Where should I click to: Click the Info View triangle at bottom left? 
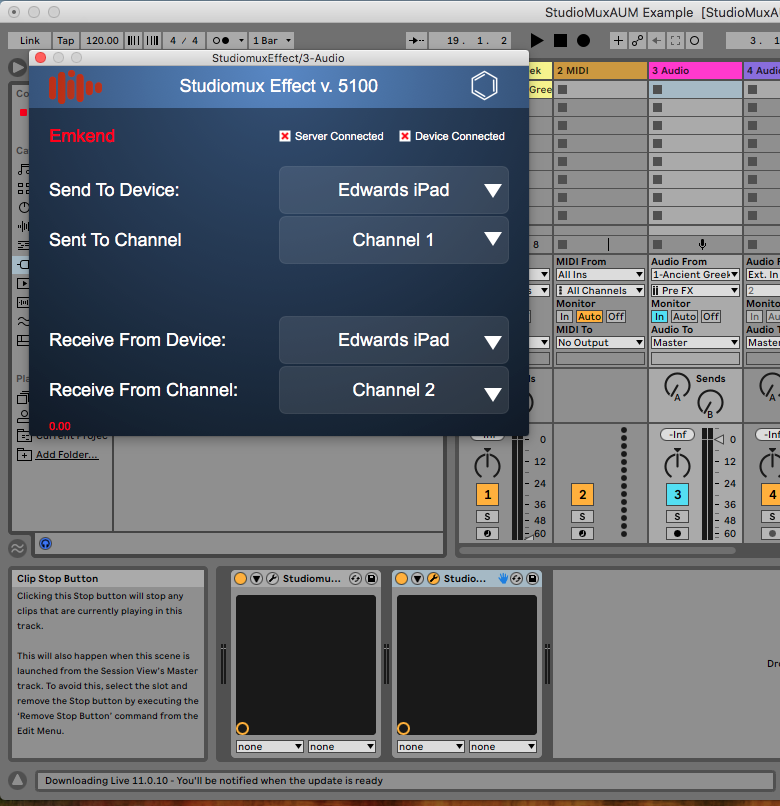17,780
